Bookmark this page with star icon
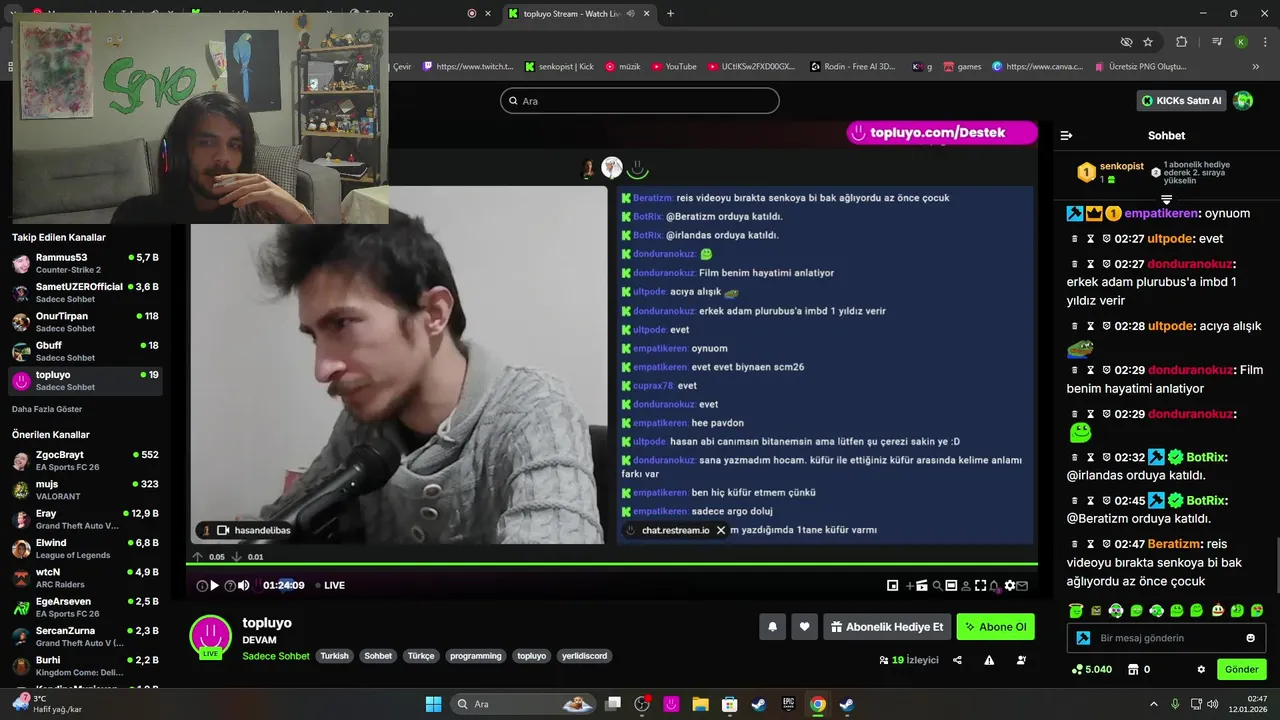Screen dimensions: 1280x720 (x=1148, y=42)
